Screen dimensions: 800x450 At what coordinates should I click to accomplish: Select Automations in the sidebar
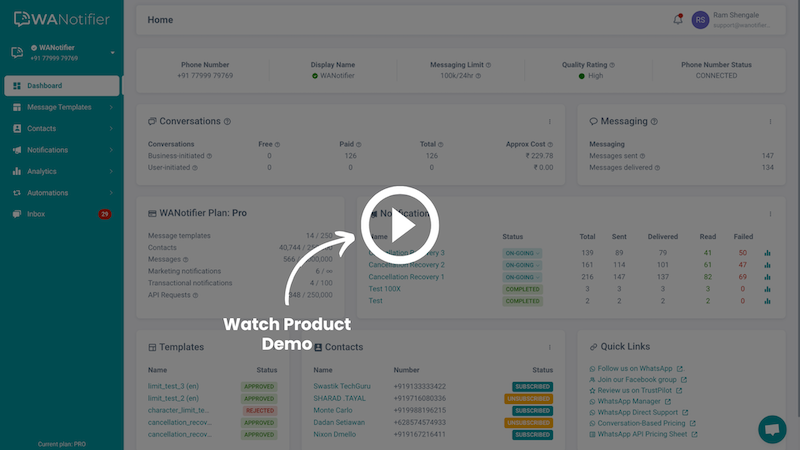click(47, 193)
